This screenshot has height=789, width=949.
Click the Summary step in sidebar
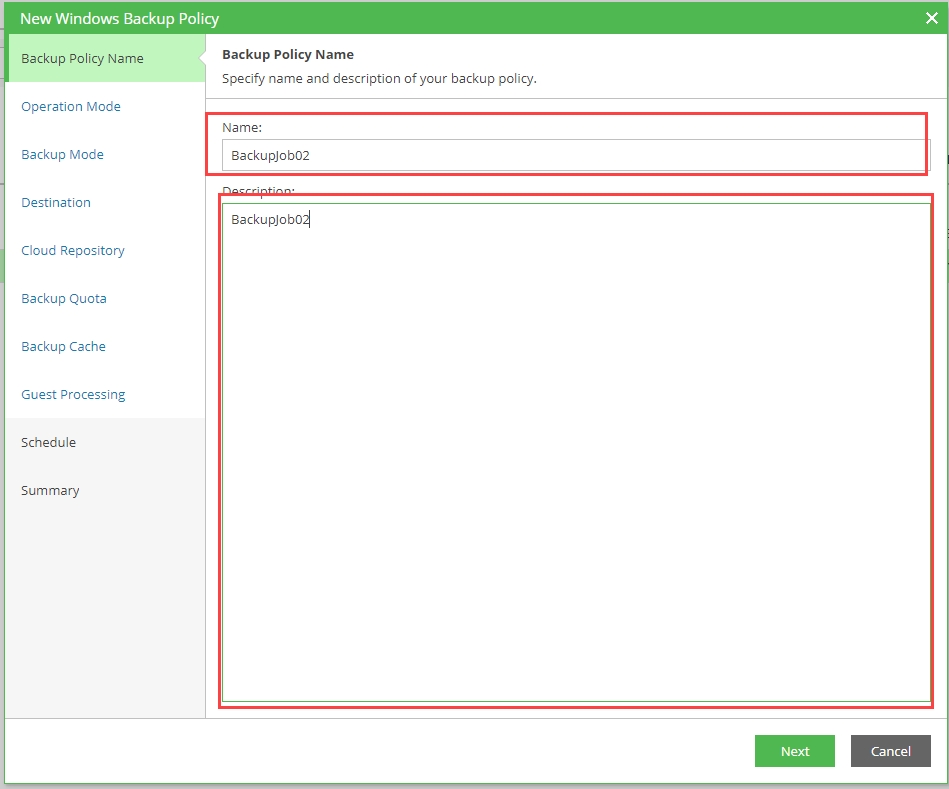point(50,490)
